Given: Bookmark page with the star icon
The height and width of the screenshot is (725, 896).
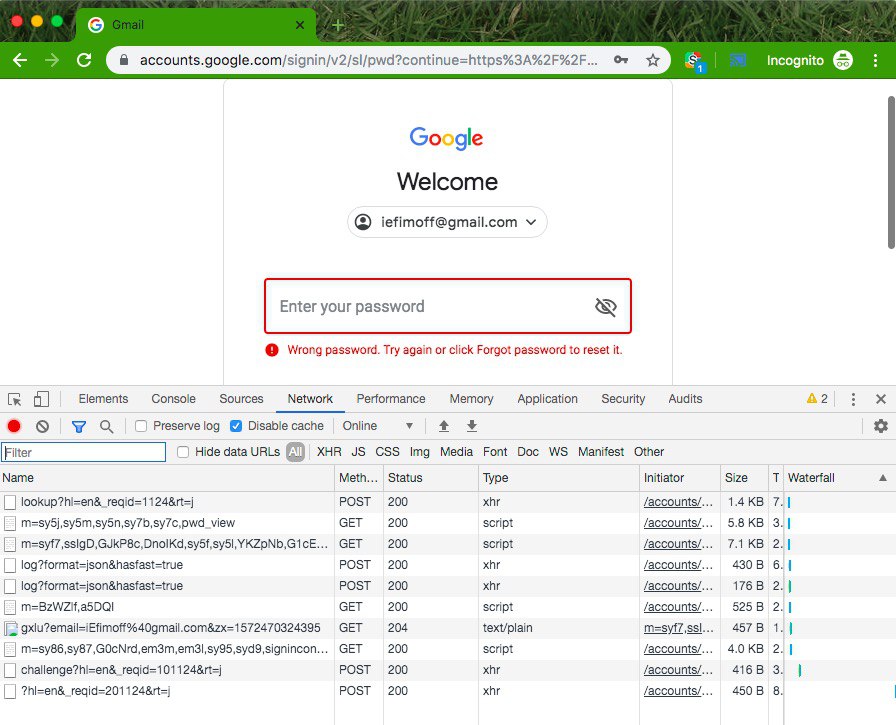Looking at the screenshot, I should [653, 60].
